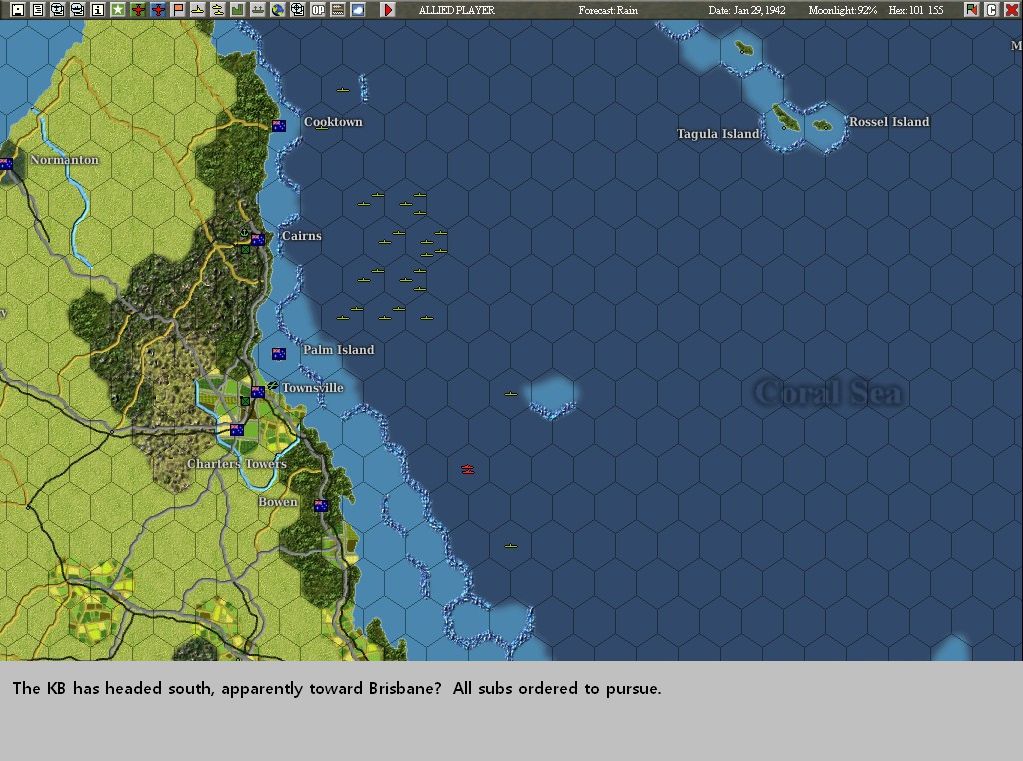Select the Charters Towers base flag
Screen dimensions: 1023x761
237,429
